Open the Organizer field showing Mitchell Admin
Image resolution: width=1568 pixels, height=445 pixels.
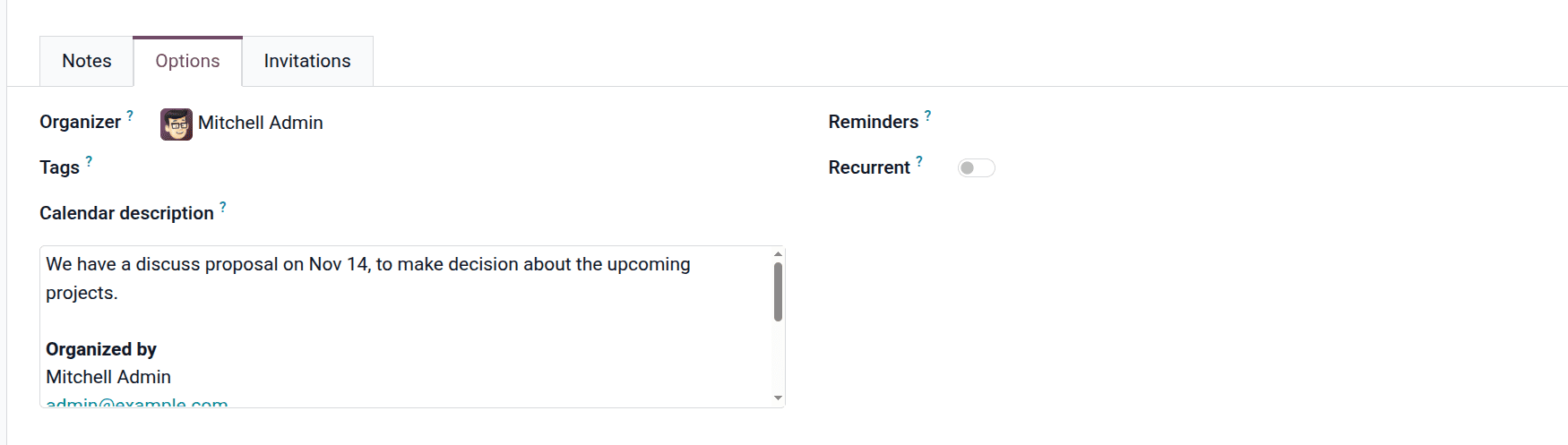[x=260, y=124]
